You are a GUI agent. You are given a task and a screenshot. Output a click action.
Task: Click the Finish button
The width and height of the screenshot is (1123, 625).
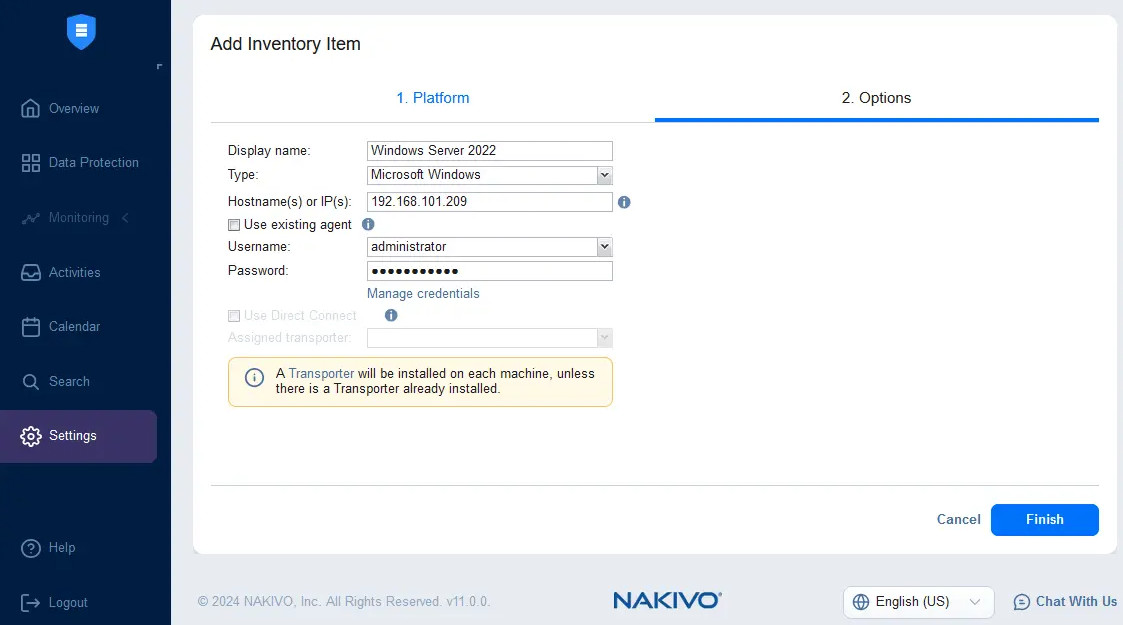(x=1044, y=519)
